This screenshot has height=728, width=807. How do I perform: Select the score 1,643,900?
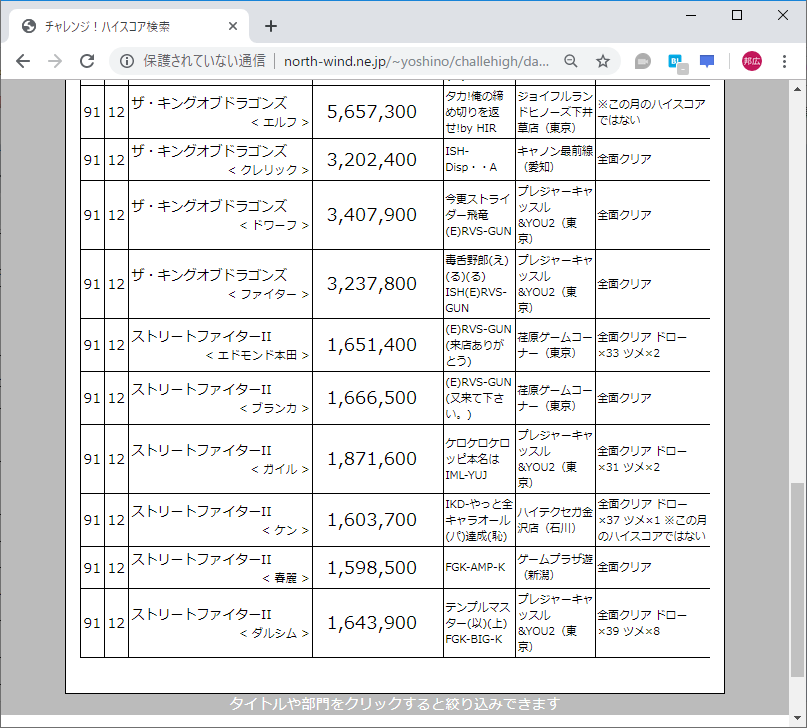(372, 623)
